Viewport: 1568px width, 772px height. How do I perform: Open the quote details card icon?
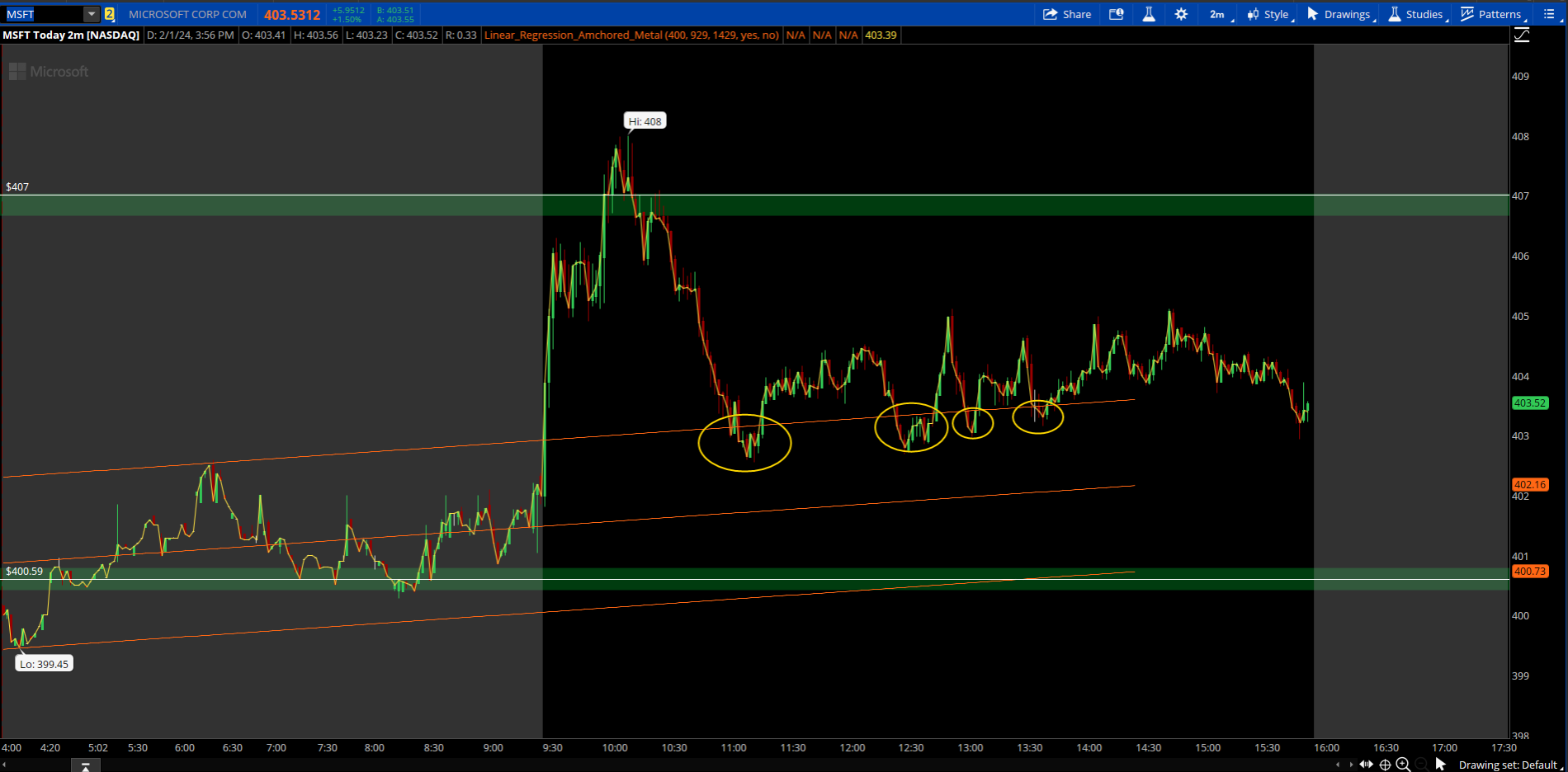coord(1116,14)
